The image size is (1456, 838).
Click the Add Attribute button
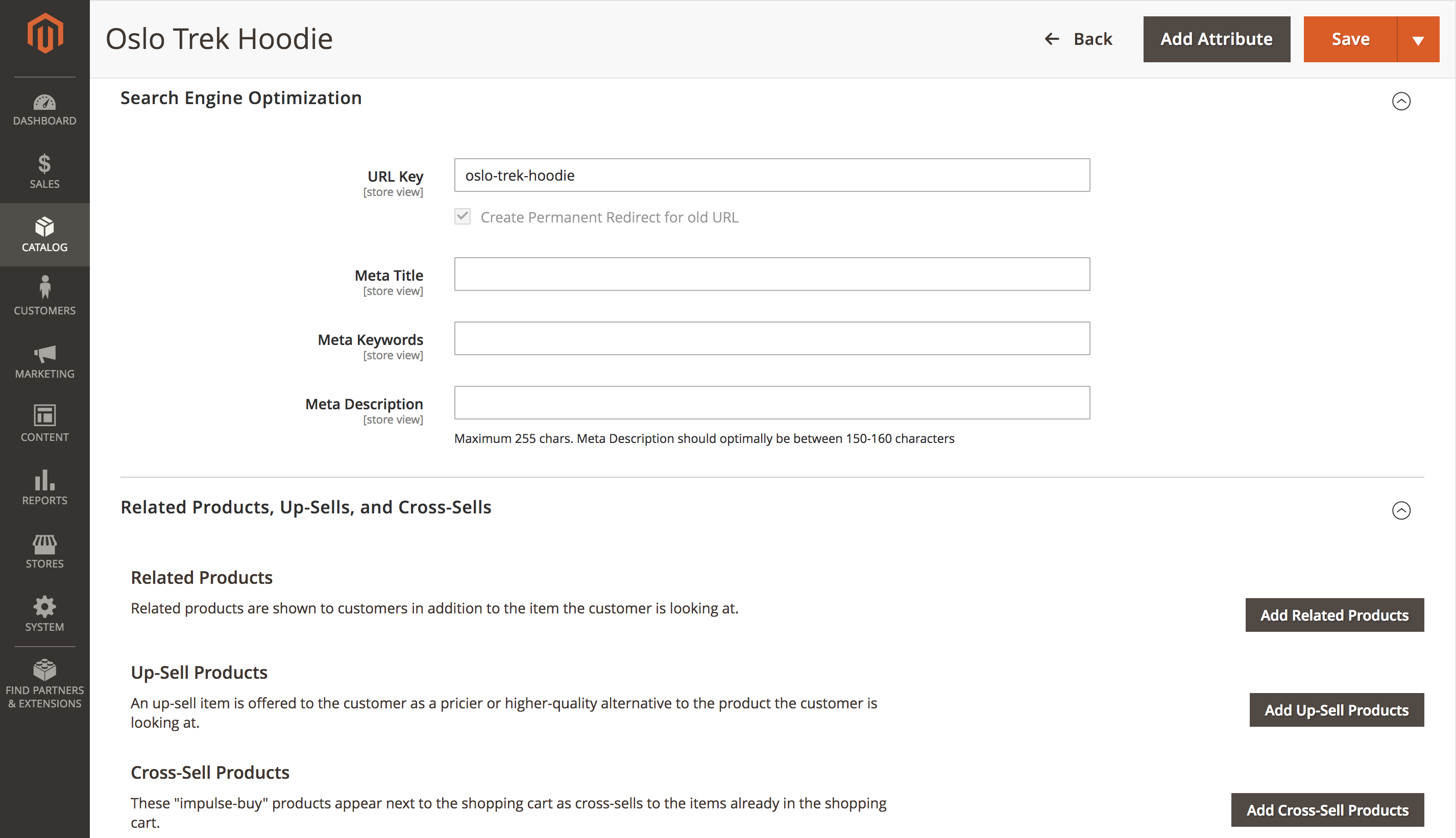(1215, 38)
